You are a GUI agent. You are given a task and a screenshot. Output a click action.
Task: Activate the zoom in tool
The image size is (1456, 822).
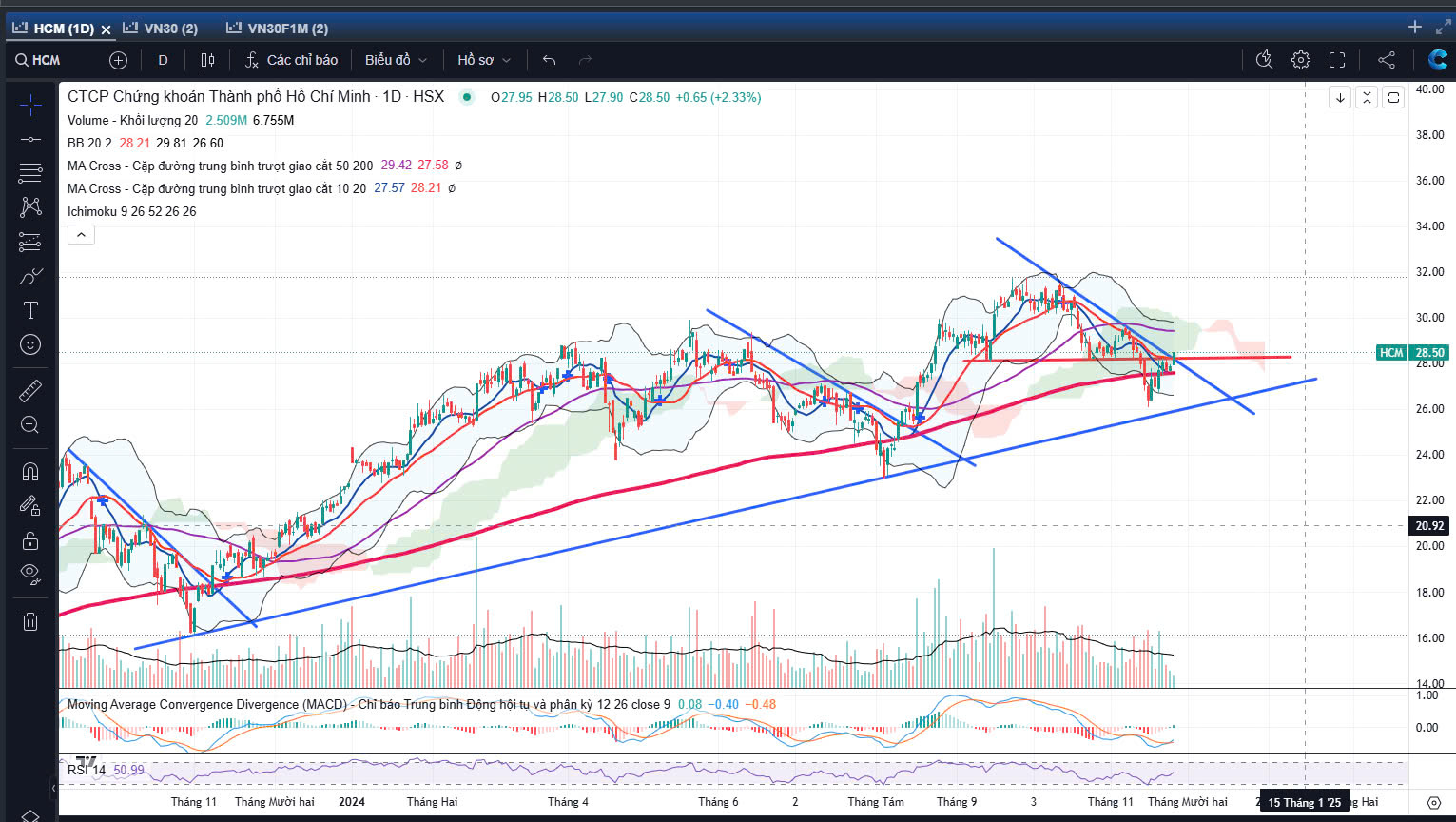[x=30, y=424]
